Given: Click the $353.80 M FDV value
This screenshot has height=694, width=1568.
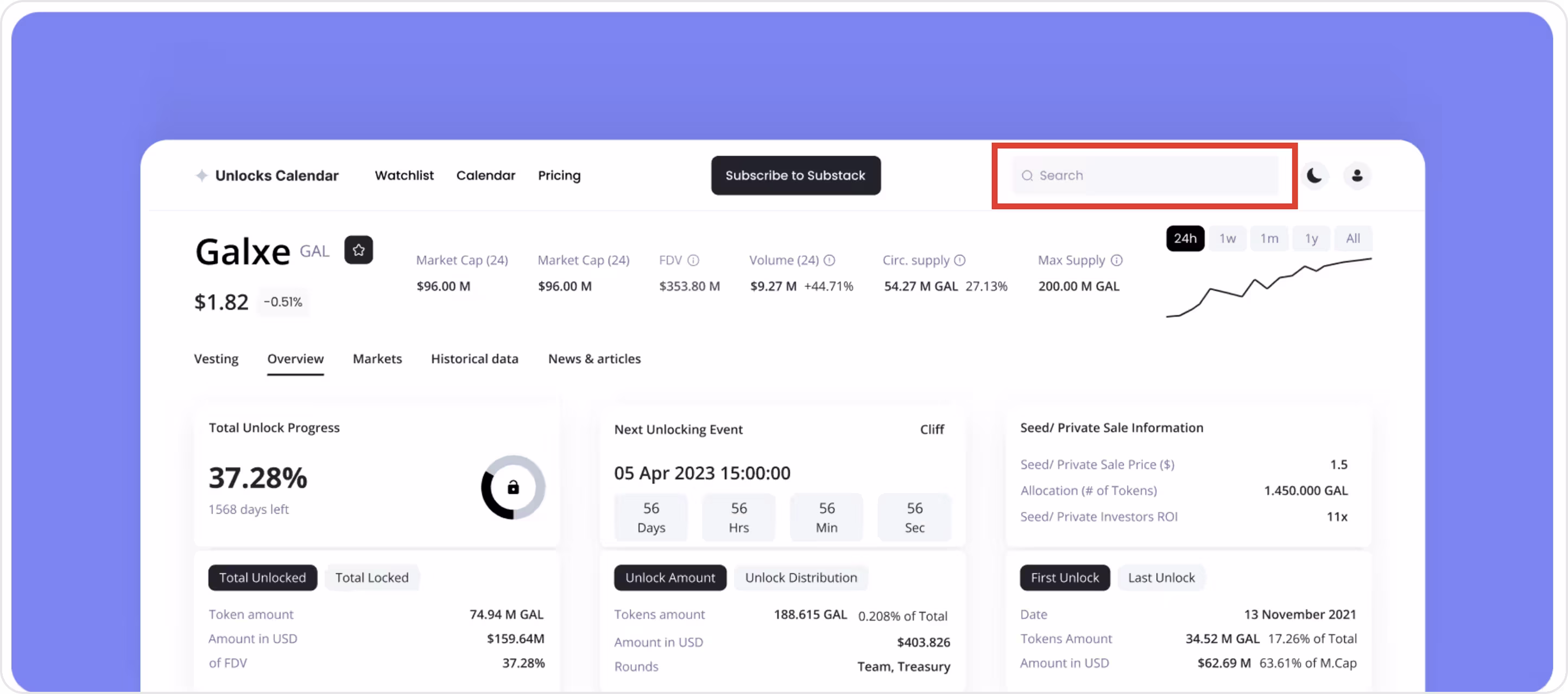Looking at the screenshot, I should tap(689, 286).
